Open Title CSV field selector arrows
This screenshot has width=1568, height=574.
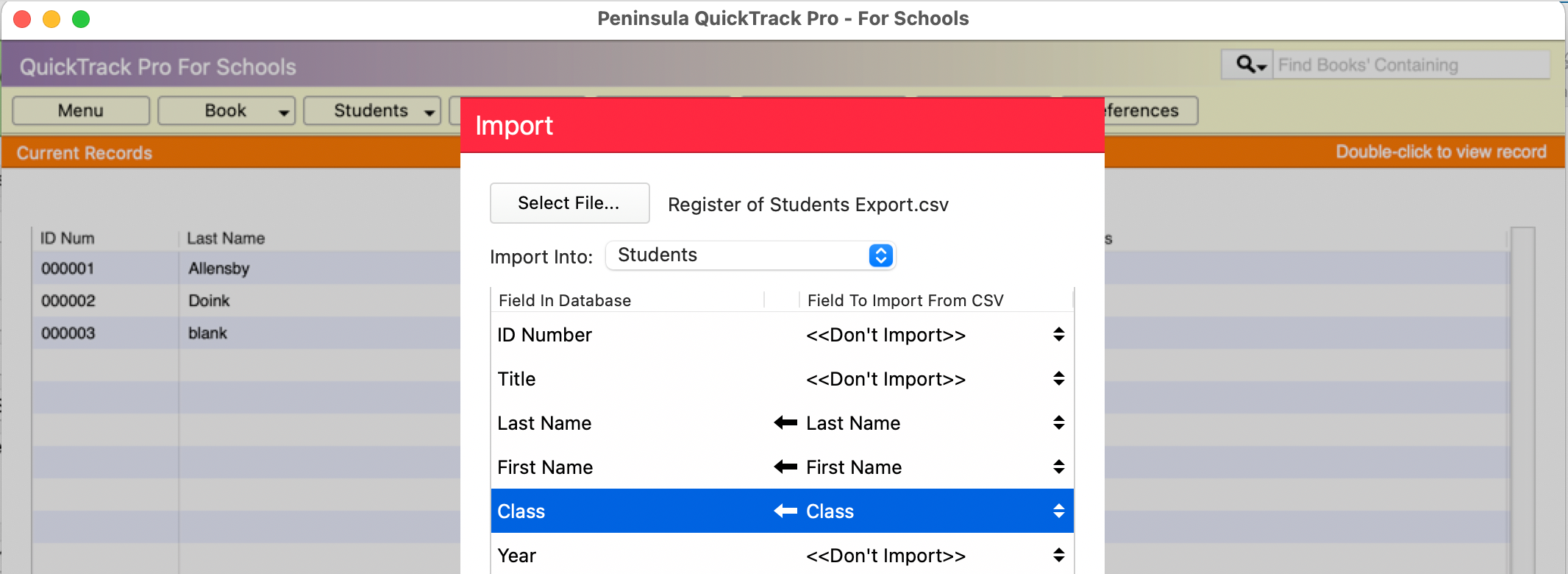(x=1058, y=378)
